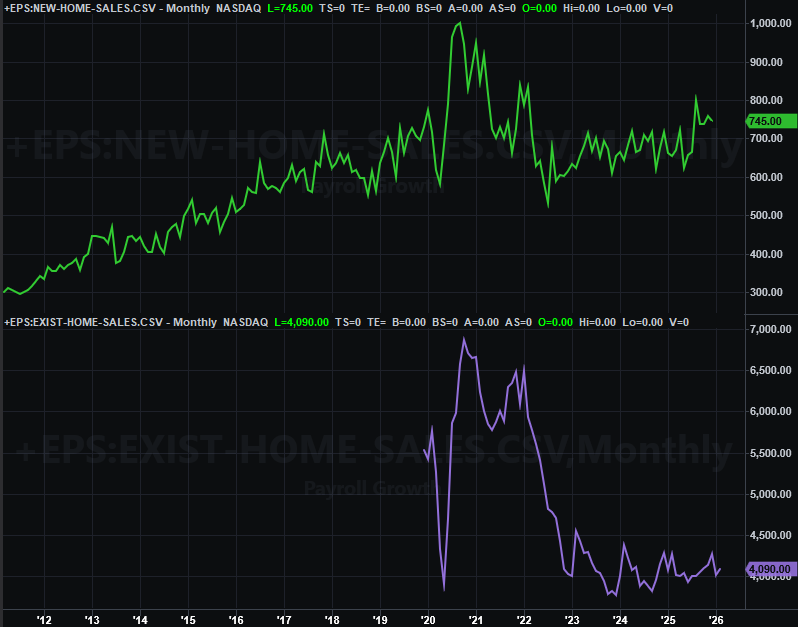Click the '23 year label on time axis
The width and height of the screenshot is (798, 627).
(x=572, y=619)
